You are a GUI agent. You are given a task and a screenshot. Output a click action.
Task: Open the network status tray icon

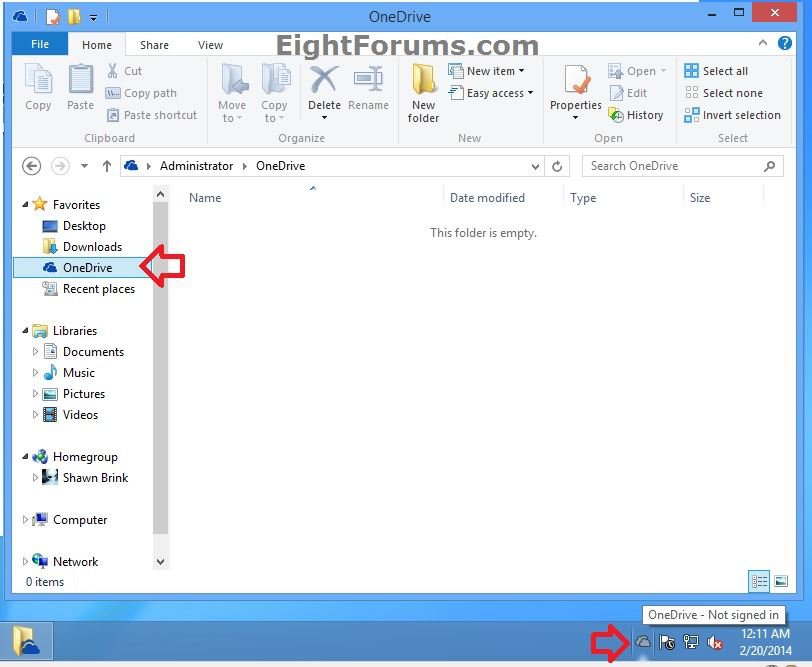(690, 643)
